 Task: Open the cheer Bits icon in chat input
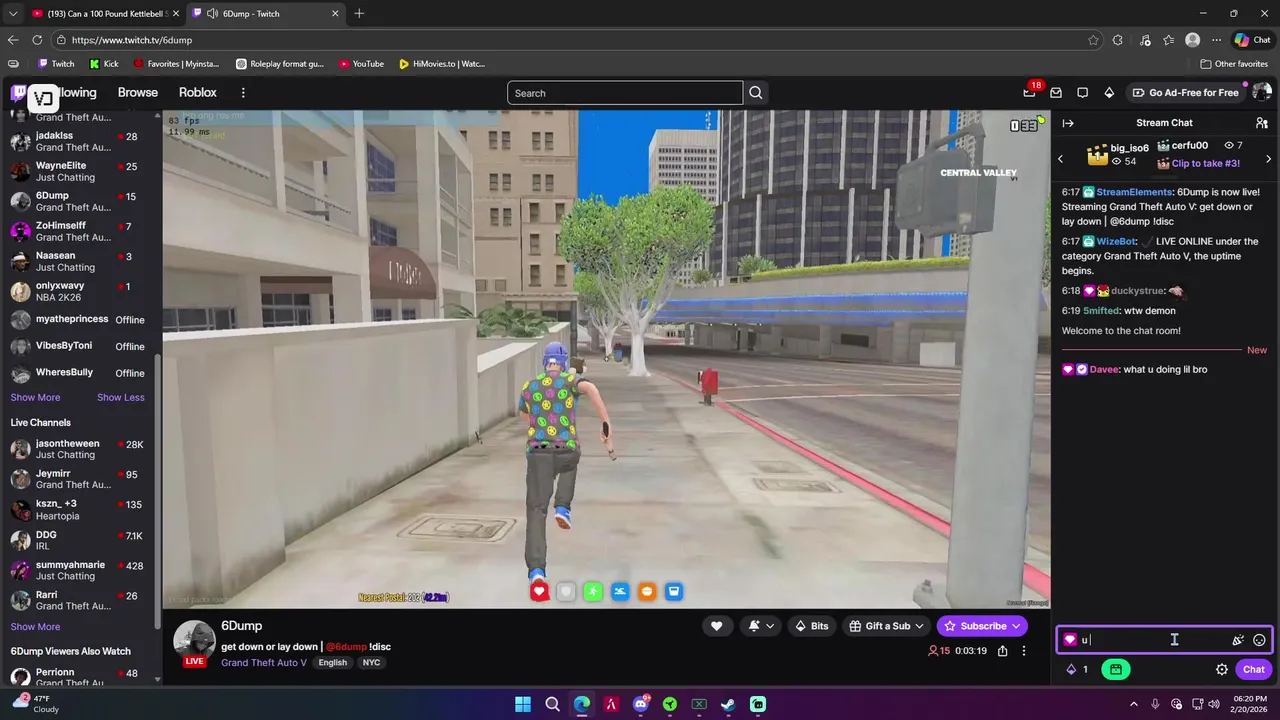pyautogui.click(x=1238, y=640)
